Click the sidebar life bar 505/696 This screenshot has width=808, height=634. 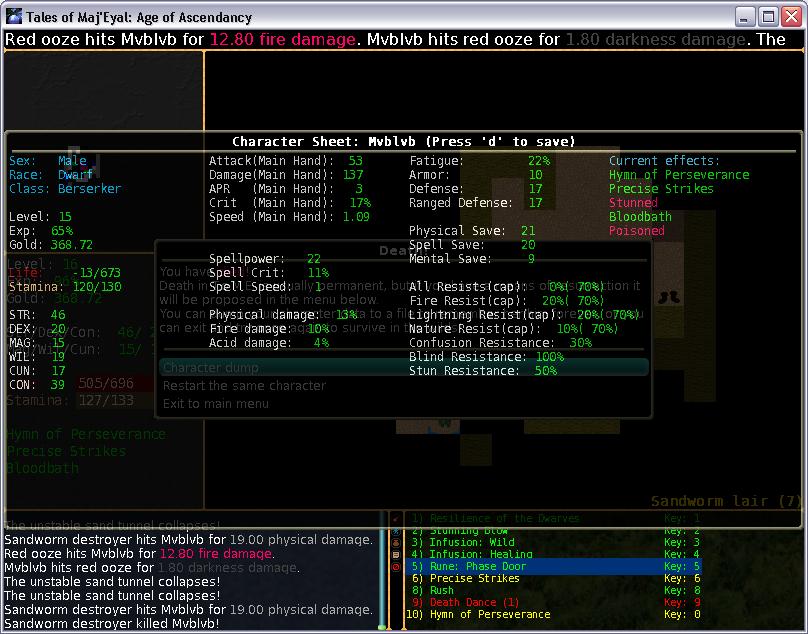[115, 383]
